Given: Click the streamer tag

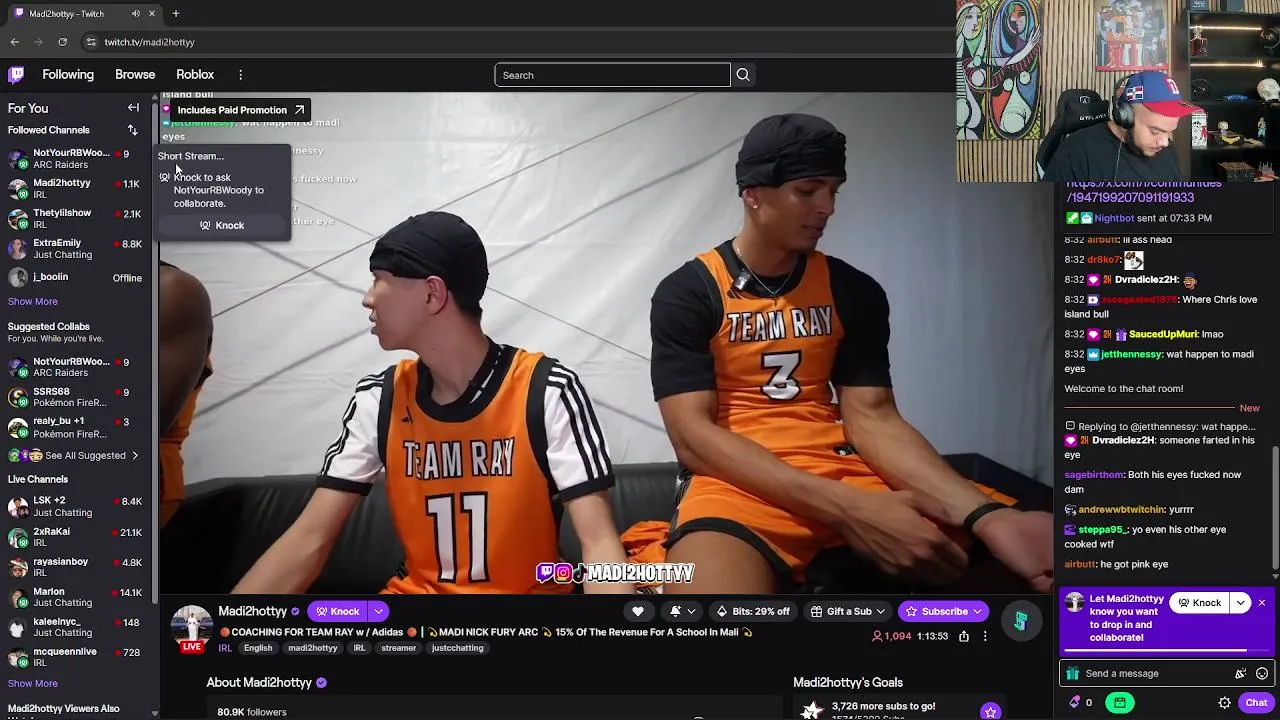Looking at the screenshot, I should [x=398, y=648].
